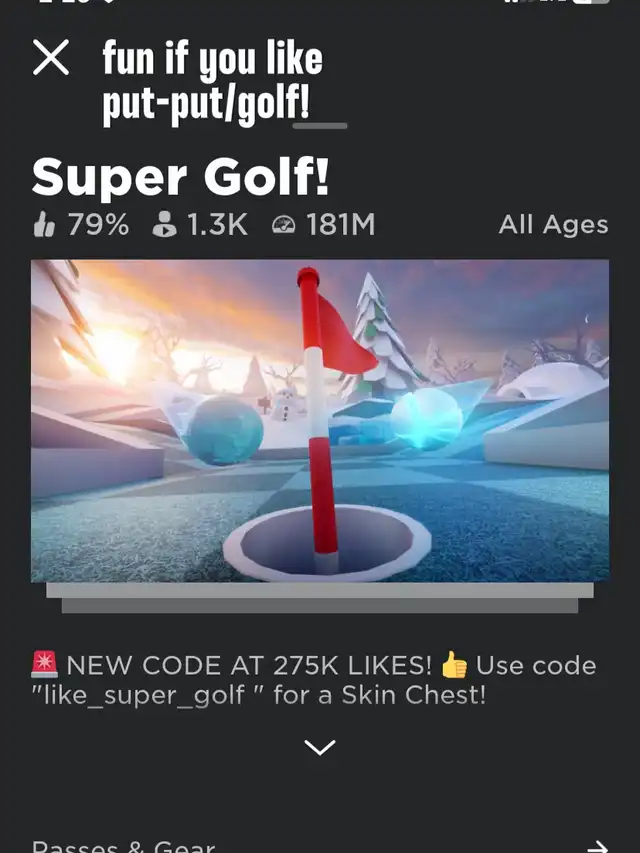Open Passes & Gear with the right arrow
The width and height of the screenshot is (640, 853).
point(598,846)
